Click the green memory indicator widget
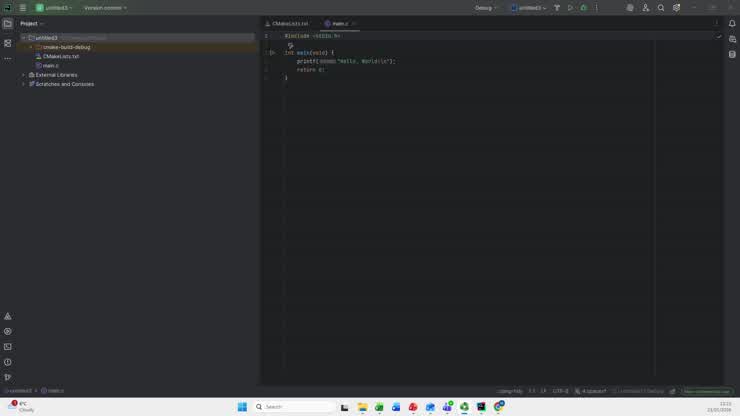 click(x=707, y=391)
